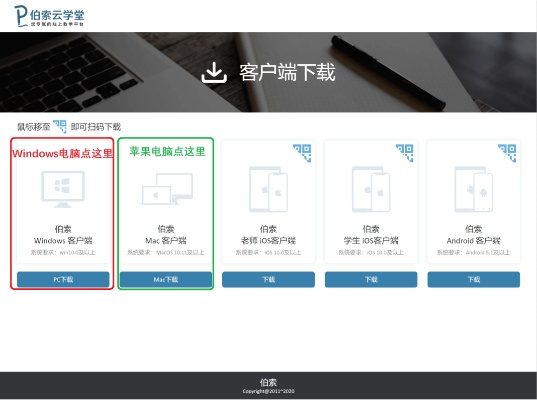This screenshot has height=400, width=537.
Task: Download the Android 客户端
Action: pos(474,279)
